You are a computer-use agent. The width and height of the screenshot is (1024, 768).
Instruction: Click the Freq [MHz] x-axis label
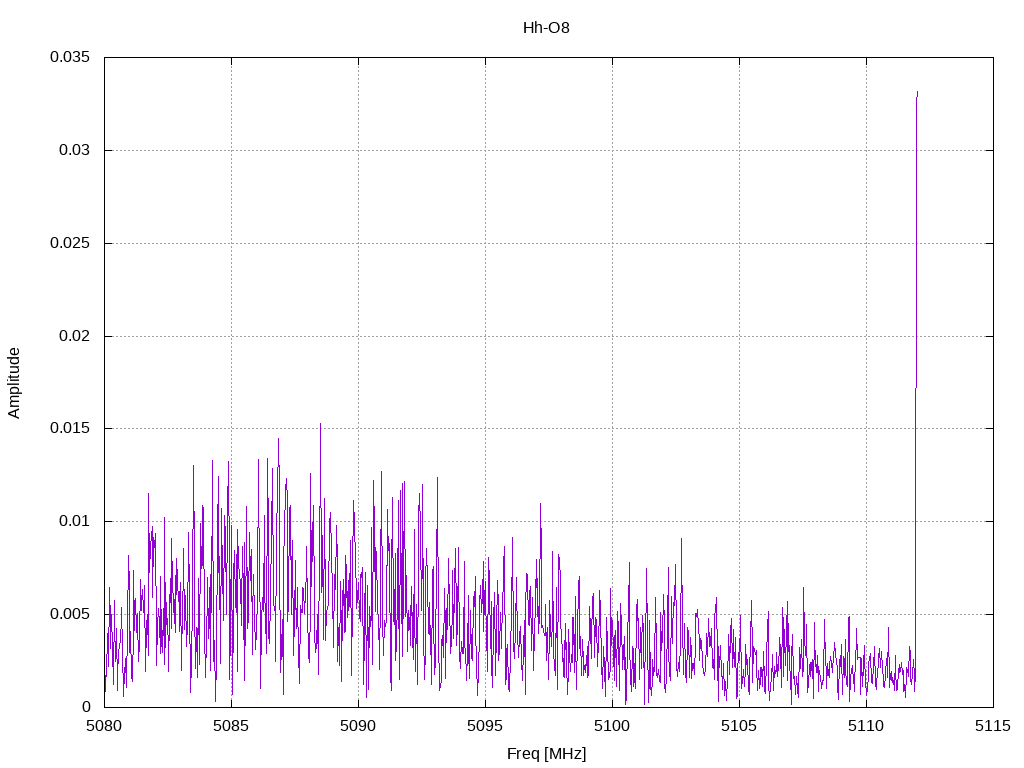[x=547, y=754]
